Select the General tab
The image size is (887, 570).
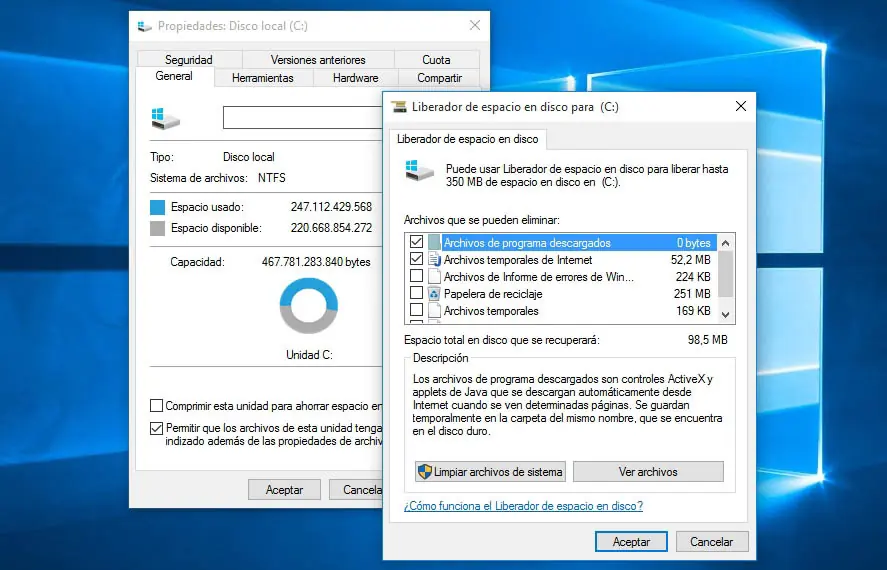pyautogui.click(x=174, y=76)
